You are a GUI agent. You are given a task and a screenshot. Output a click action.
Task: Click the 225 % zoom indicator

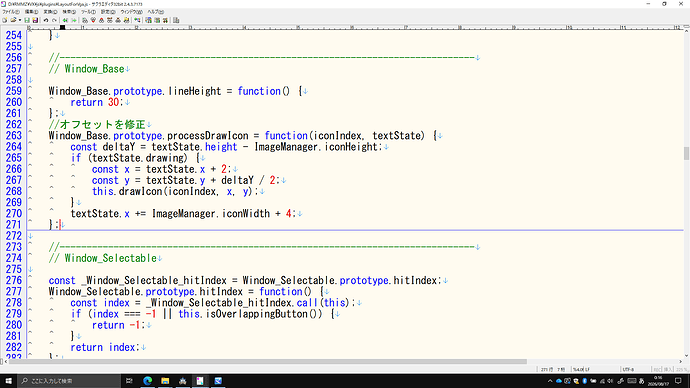click(x=682, y=370)
